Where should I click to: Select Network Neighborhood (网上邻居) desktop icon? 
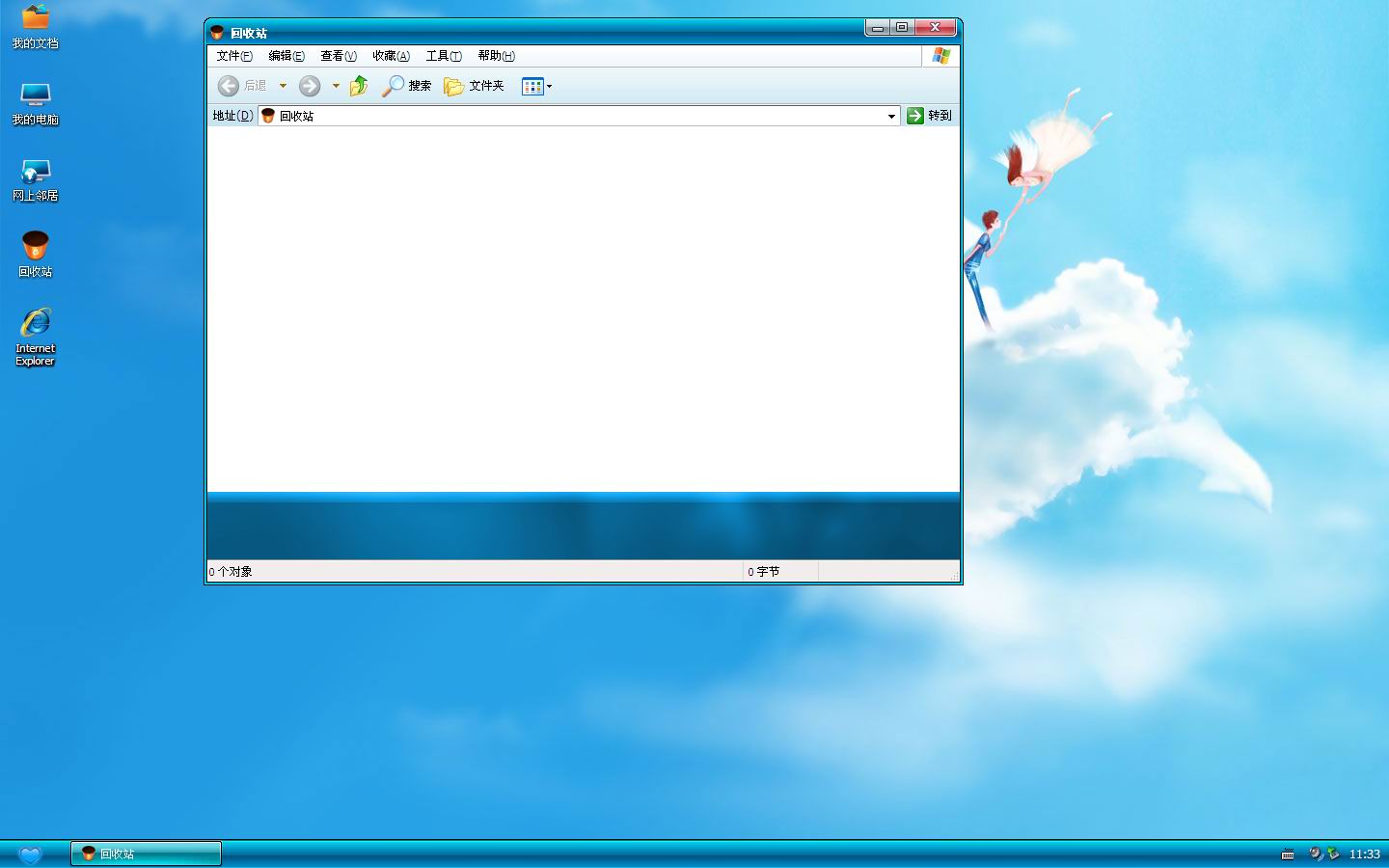tap(36, 180)
